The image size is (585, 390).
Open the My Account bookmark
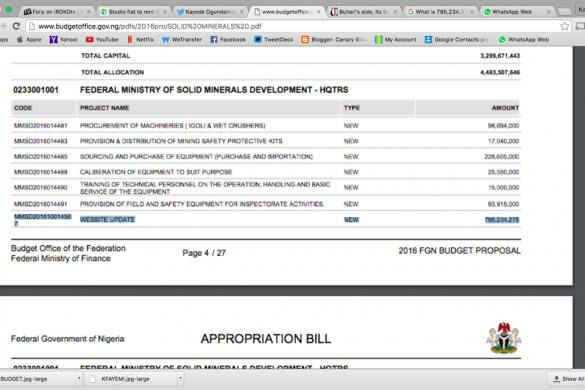click(395, 39)
